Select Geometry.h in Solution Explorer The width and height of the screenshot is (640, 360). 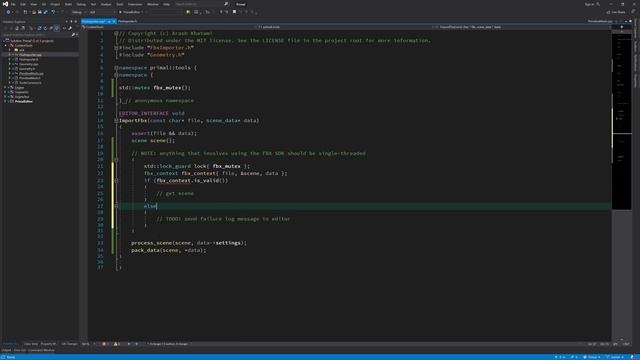pos(27,69)
